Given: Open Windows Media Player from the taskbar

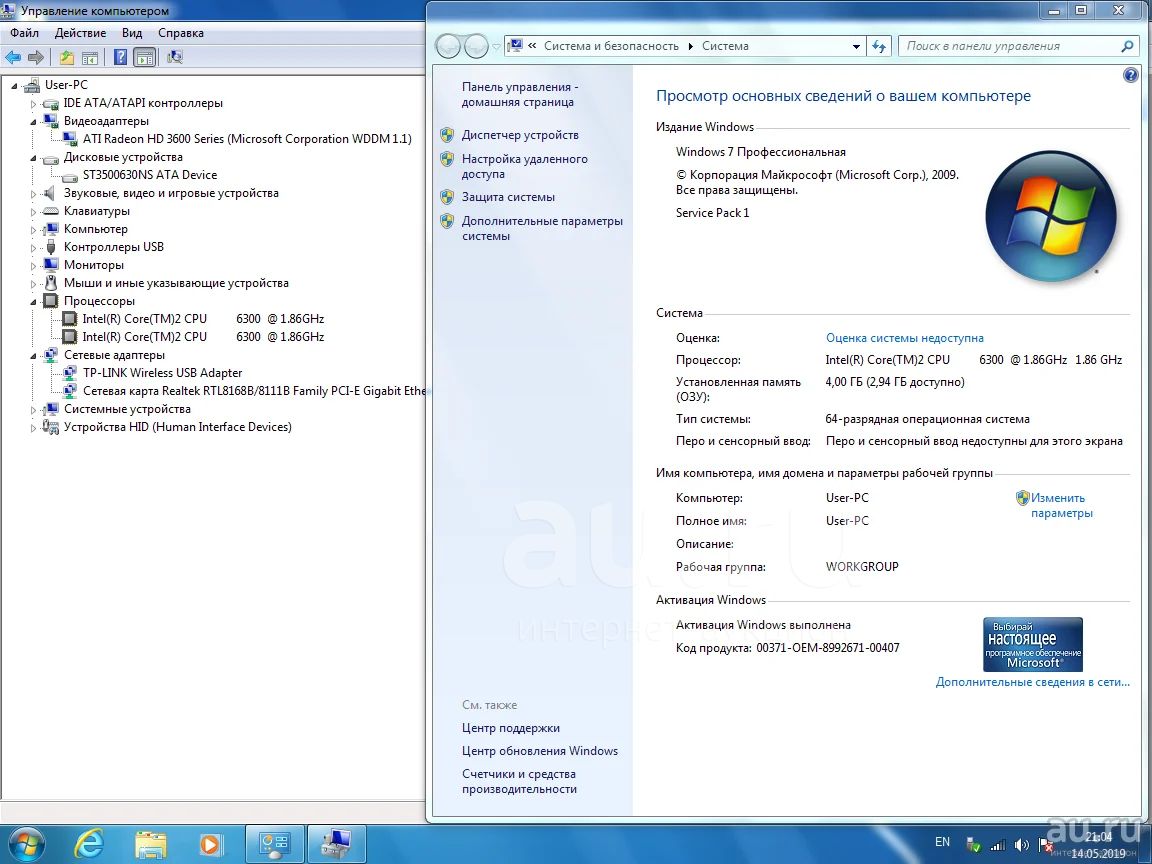Looking at the screenshot, I should tap(211, 844).
